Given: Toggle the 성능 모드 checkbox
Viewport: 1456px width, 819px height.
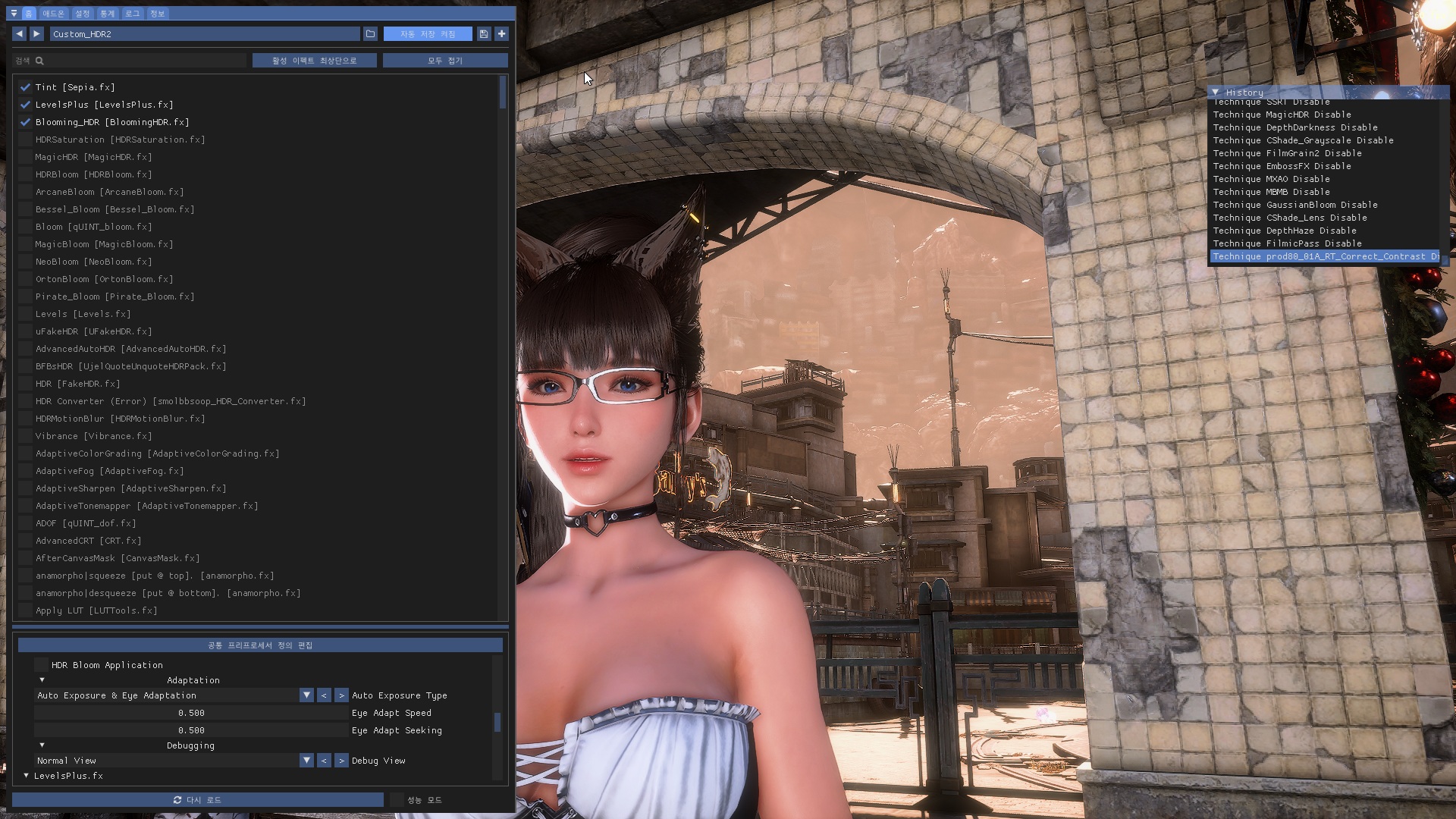Looking at the screenshot, I should [397, 800].
